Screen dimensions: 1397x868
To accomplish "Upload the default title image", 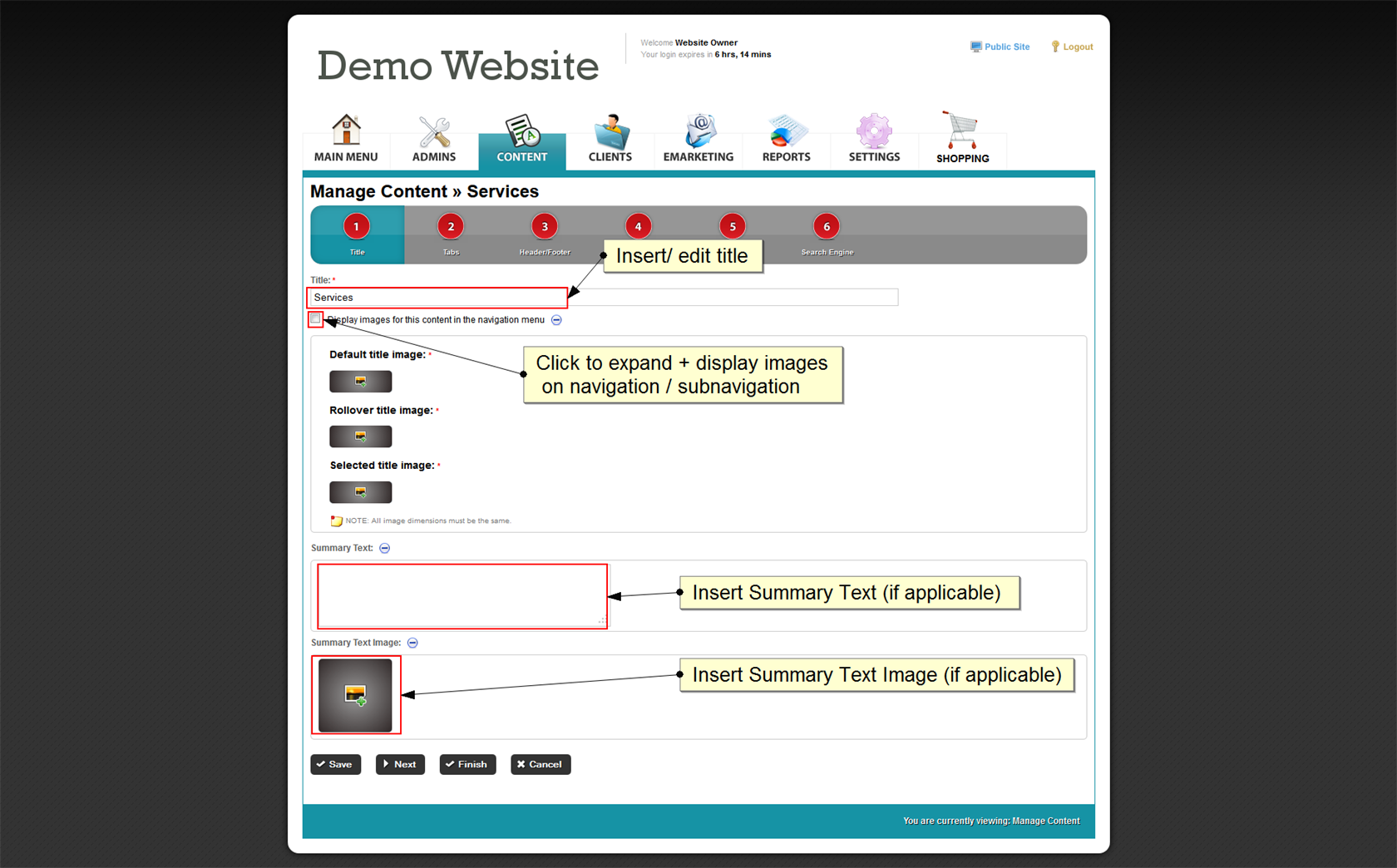I will click(360, 382).
